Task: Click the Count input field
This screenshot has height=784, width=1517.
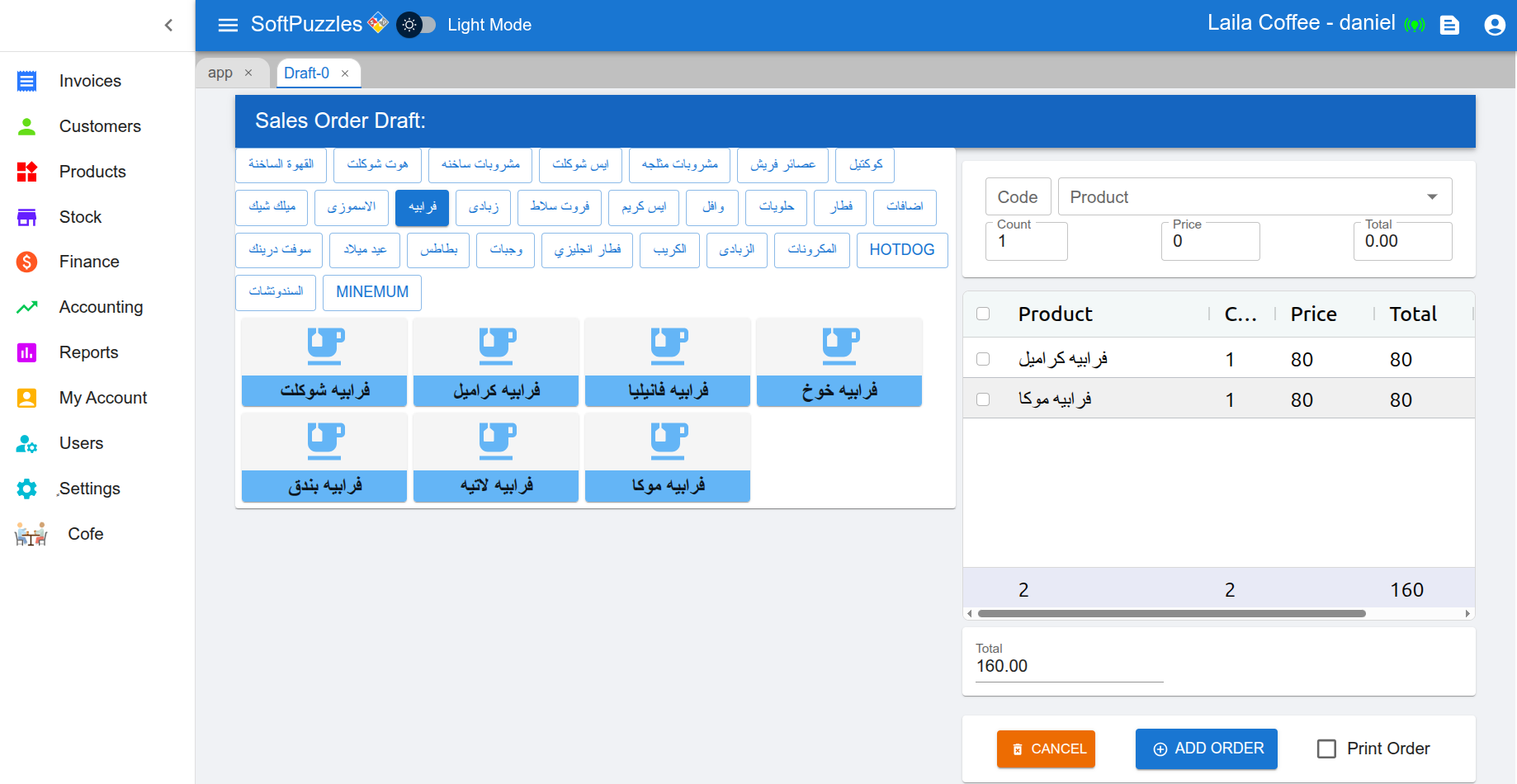Action: pyautogui.click(x=1026, y=242)
